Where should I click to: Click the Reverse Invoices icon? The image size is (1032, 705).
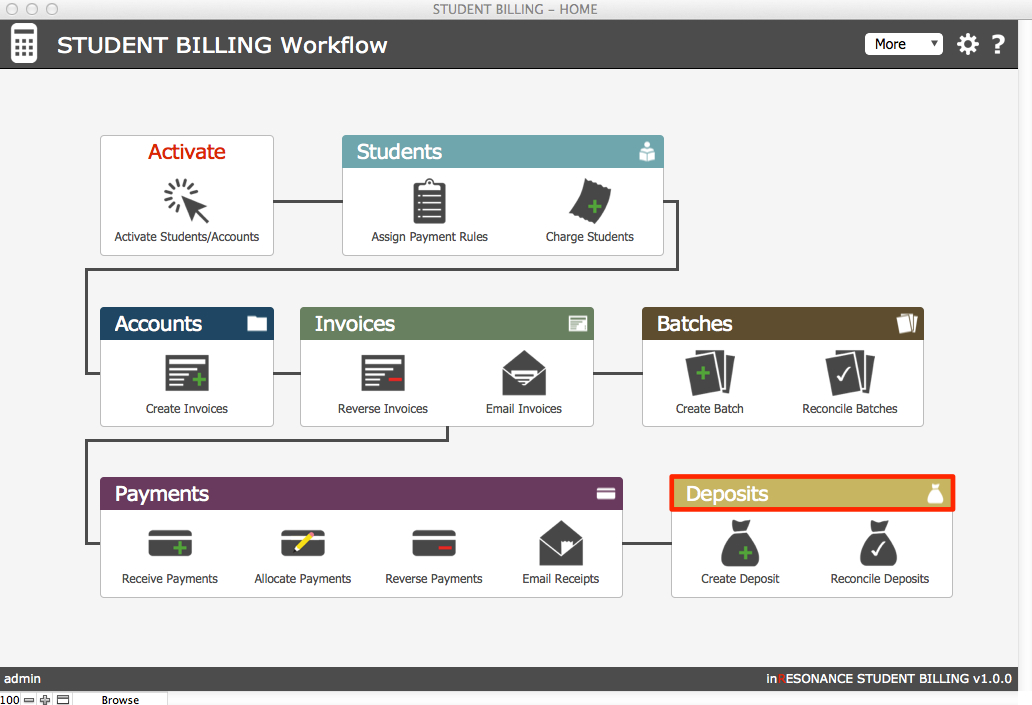pos(382,373)
